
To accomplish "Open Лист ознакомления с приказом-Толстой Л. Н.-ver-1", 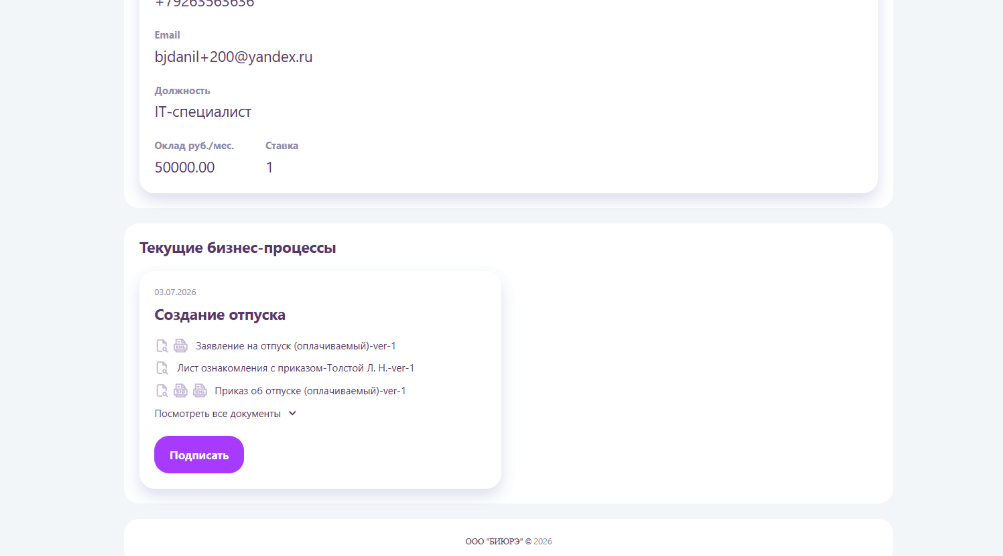I will tap(296, 368).
